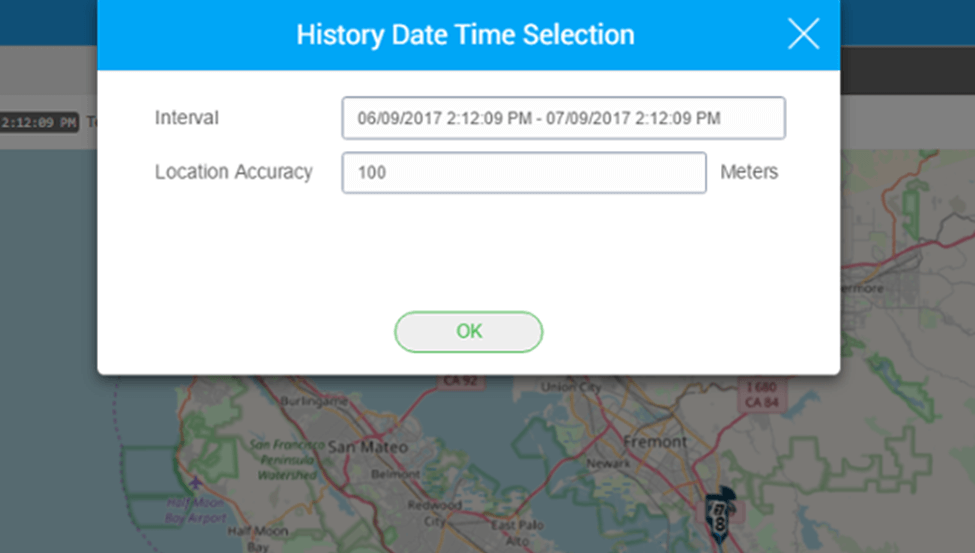Image resolution: width=975 pixels, height=553 pixels.
Task: Click the Meters unit label
Action: pyautogui.click(x=749, y=172)
